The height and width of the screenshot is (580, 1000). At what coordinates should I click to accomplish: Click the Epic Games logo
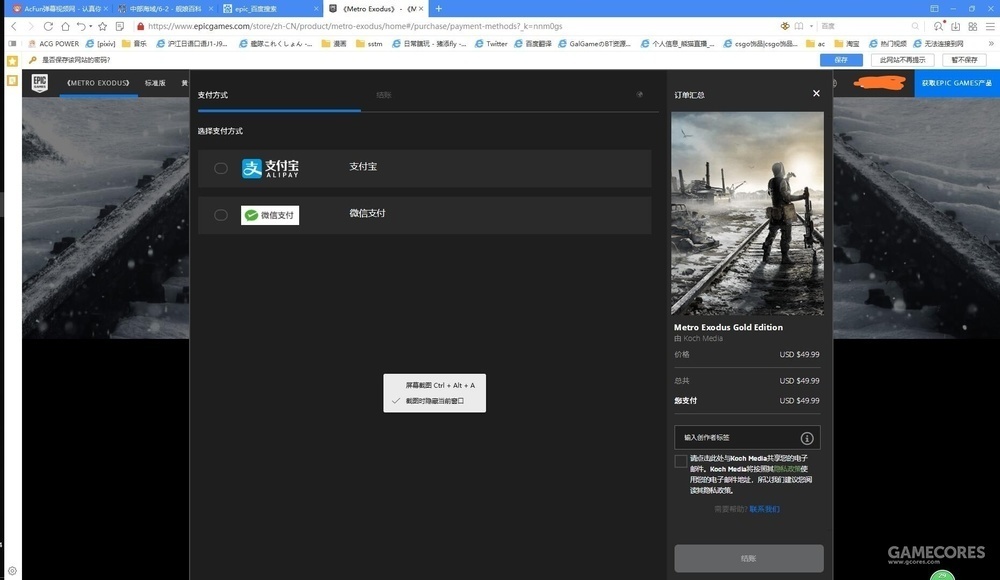39,83
